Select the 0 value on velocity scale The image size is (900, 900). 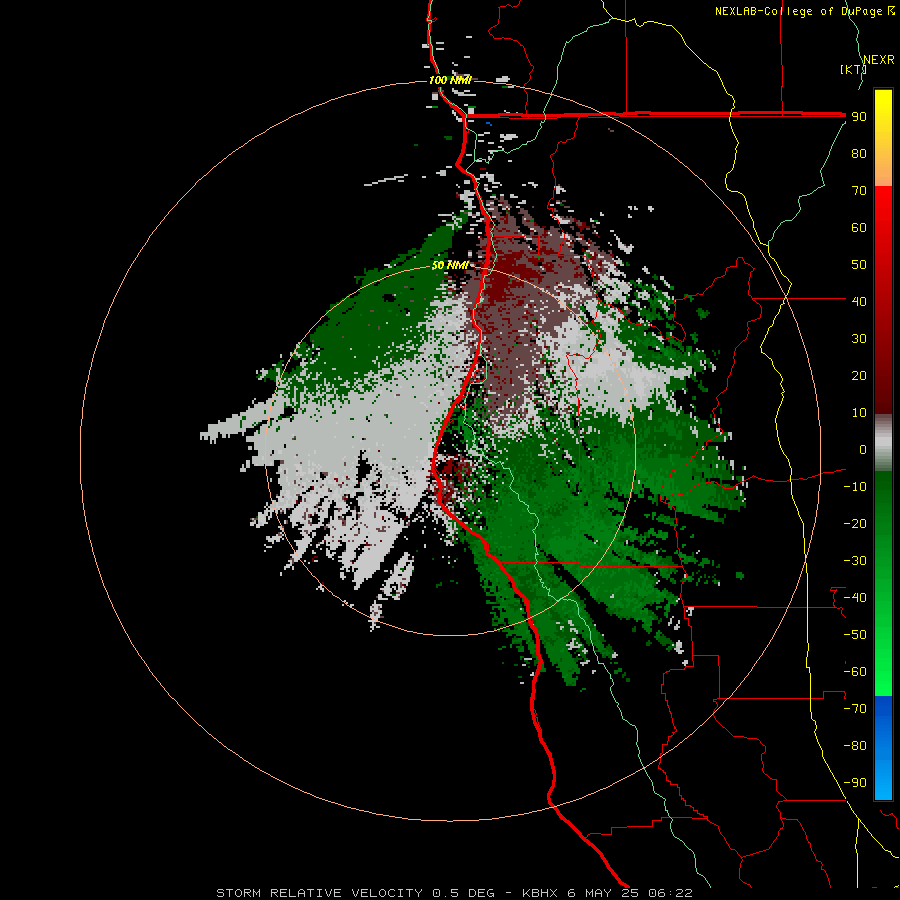863,450
